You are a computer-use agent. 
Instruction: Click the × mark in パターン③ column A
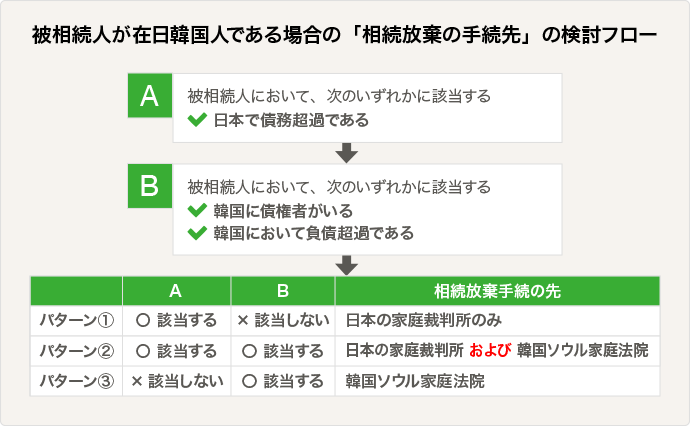tap(136, 381)
